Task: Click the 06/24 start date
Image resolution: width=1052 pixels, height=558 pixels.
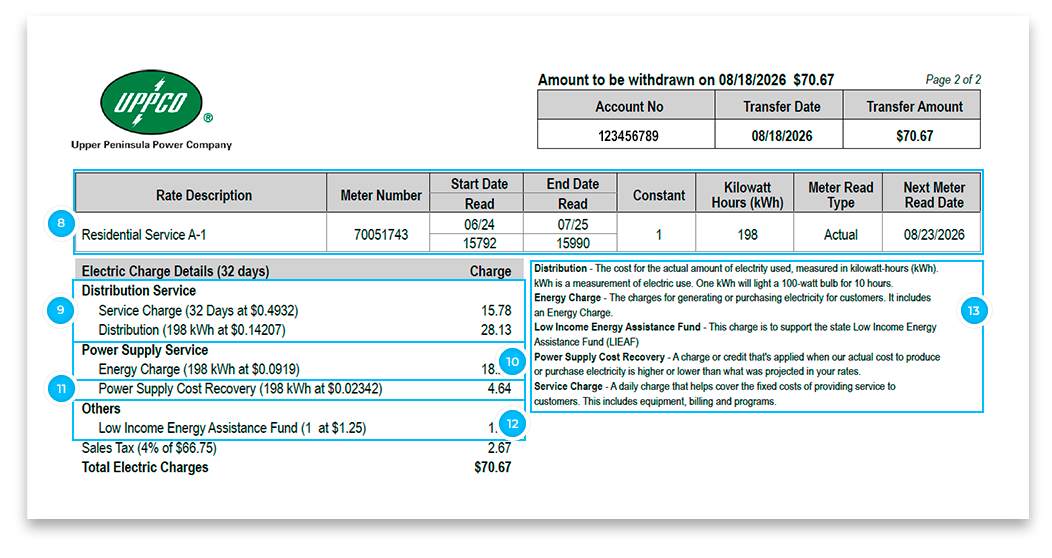Action: point(479,224)
